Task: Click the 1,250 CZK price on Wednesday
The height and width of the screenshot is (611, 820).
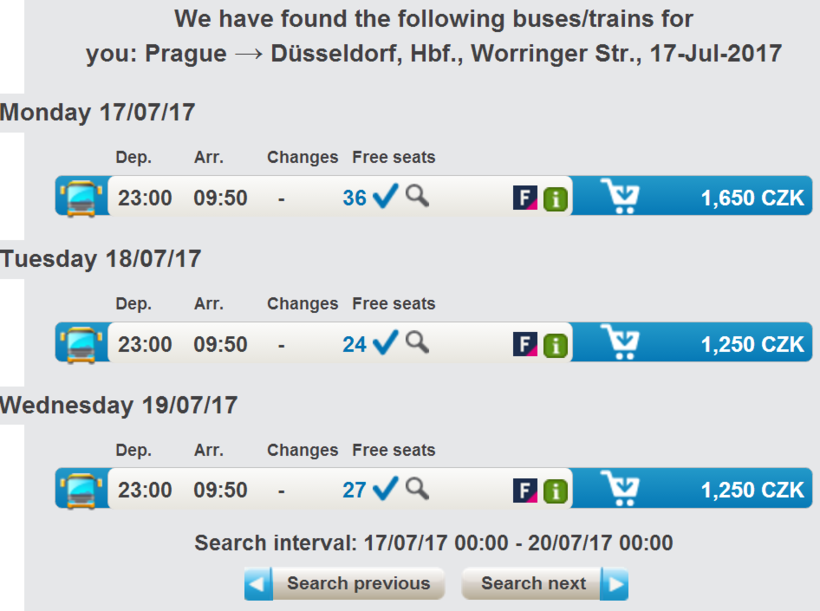Action: (752, 490)
